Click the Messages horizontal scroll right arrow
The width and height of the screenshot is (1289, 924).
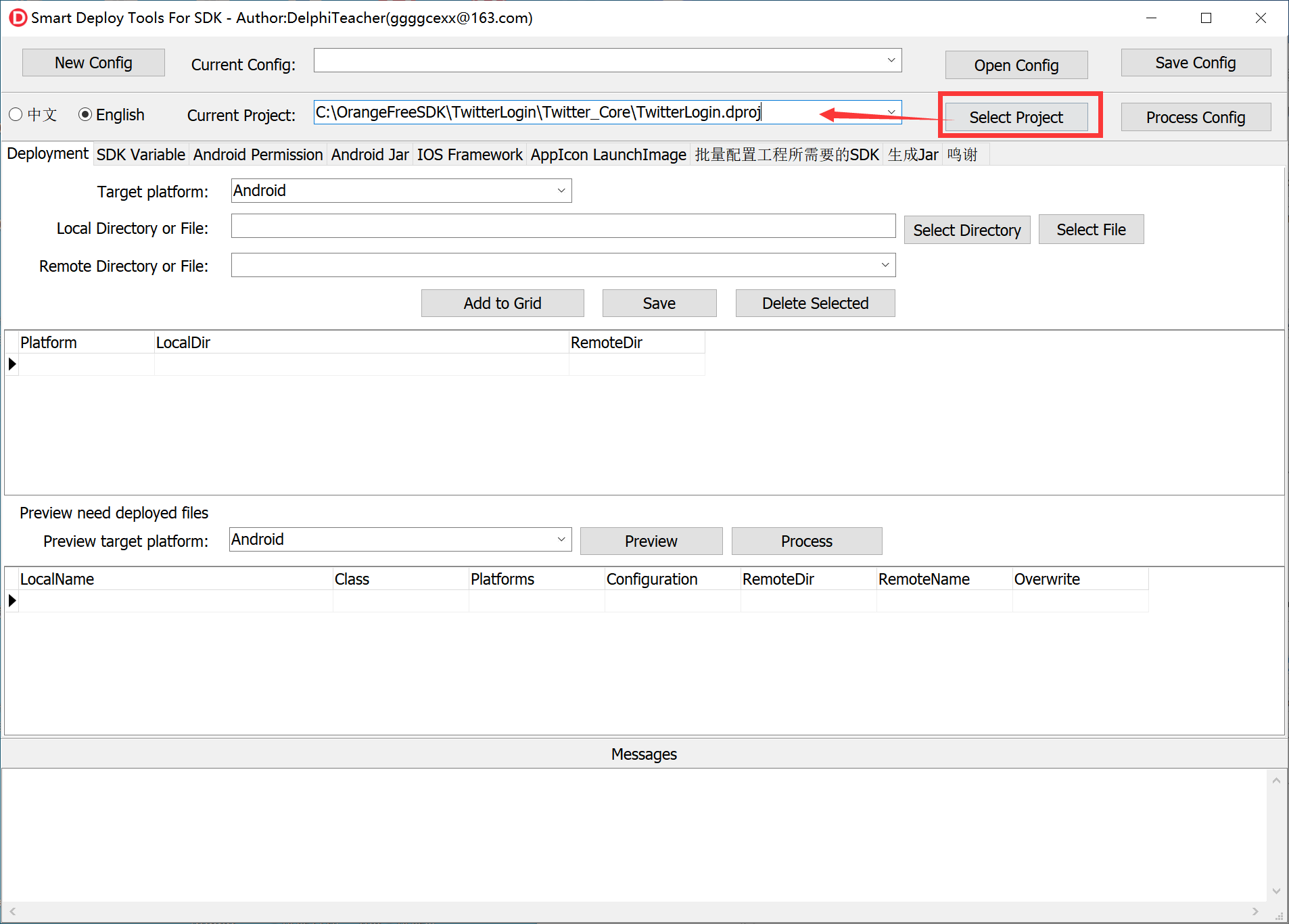(x=1255, y=911)
